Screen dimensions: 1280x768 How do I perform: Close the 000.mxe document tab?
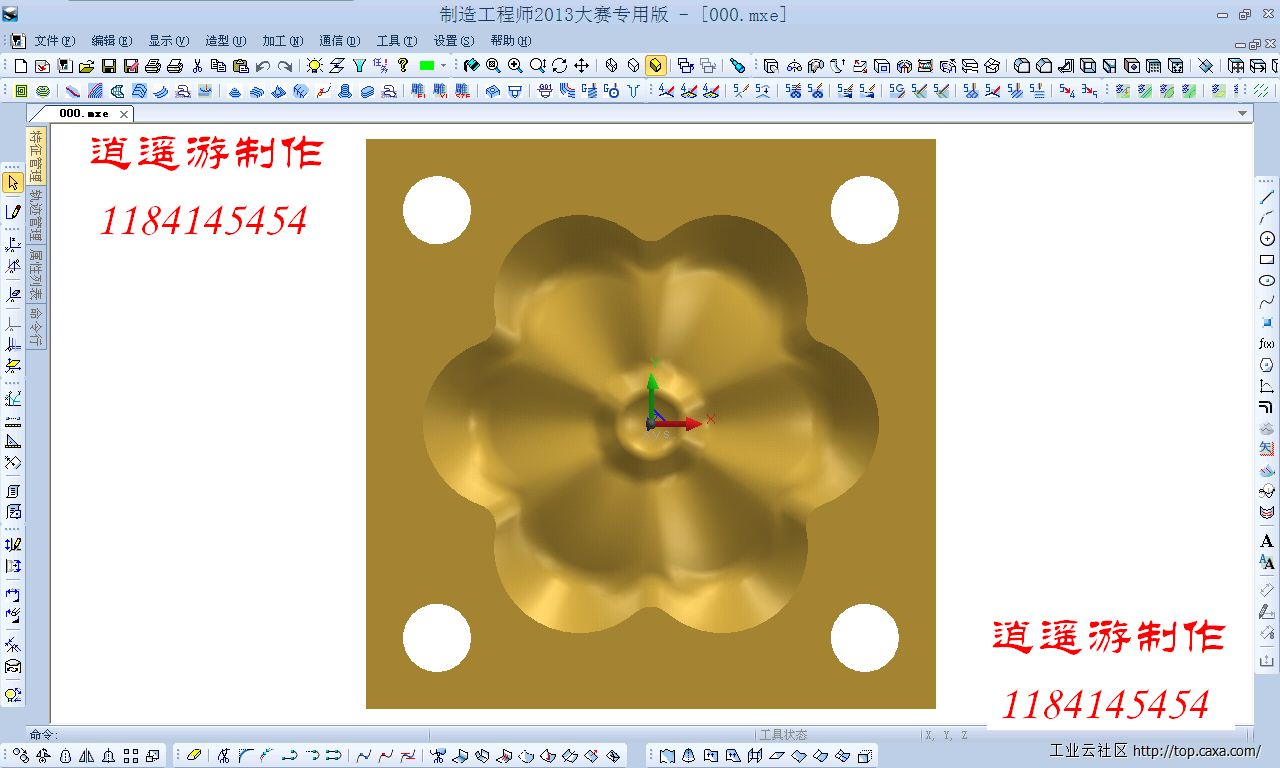(x=124, y=114)
